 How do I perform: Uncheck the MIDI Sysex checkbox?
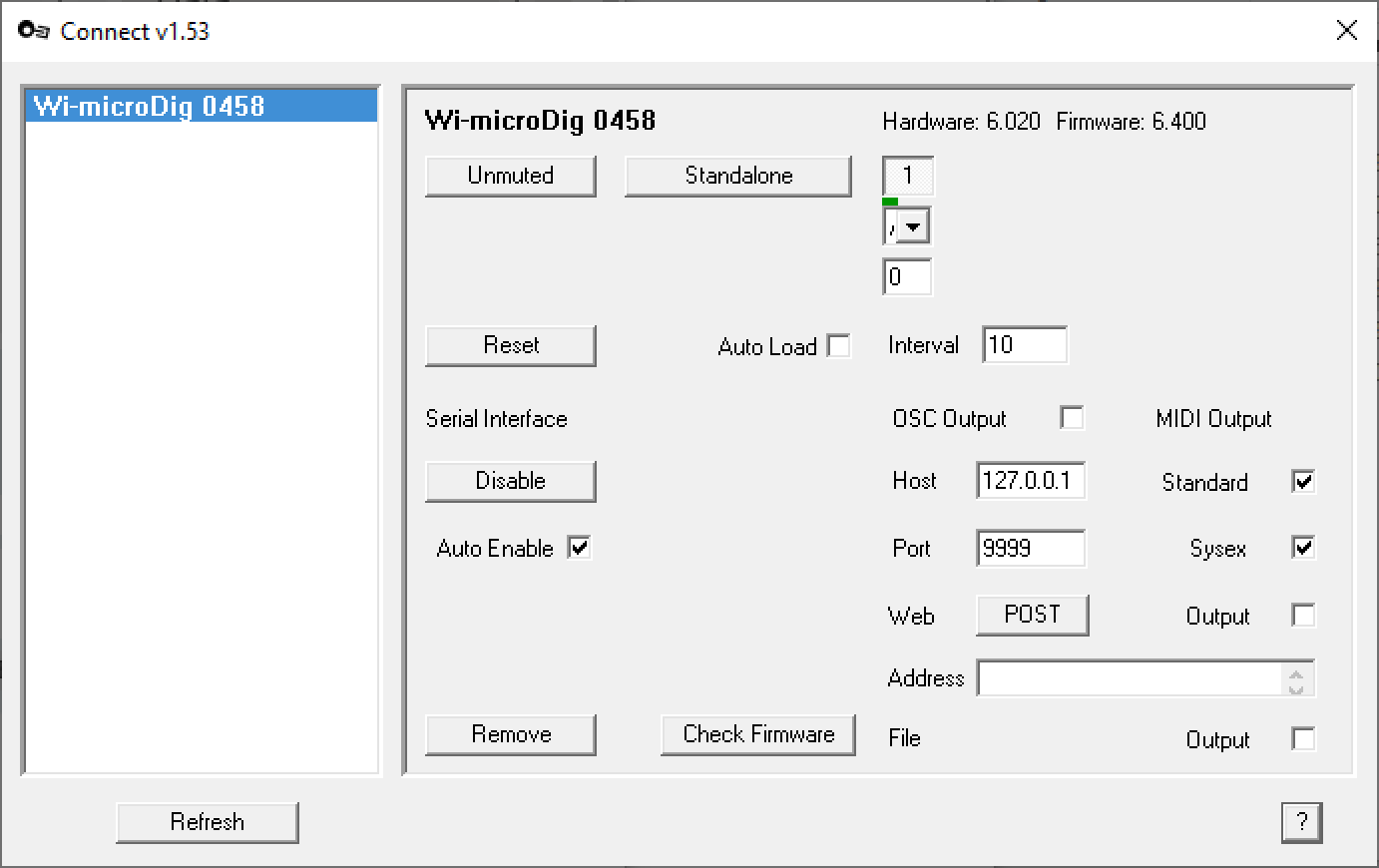[1303, 547]
